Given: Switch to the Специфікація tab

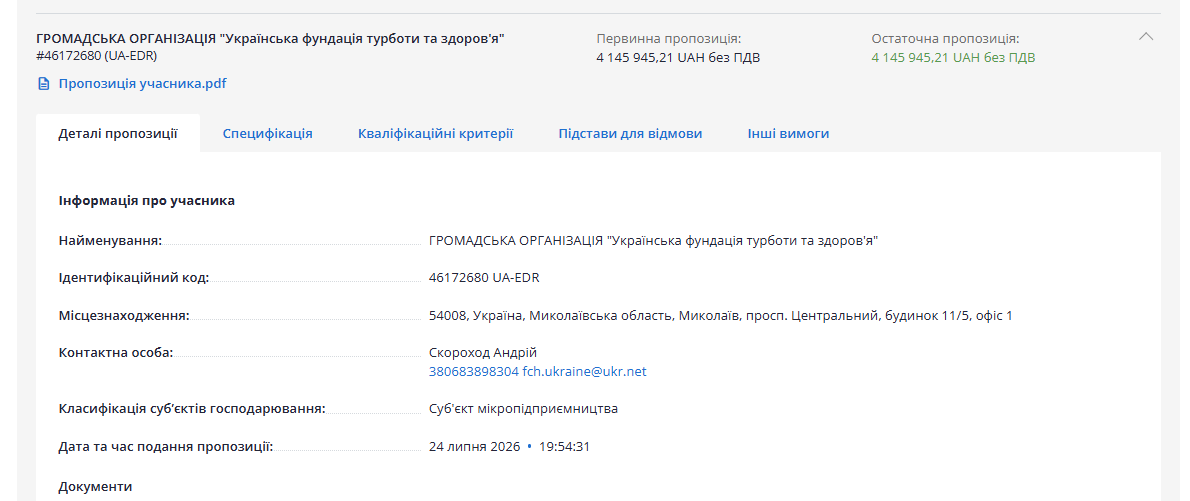Looking at the screenshot, I should 267,134.
